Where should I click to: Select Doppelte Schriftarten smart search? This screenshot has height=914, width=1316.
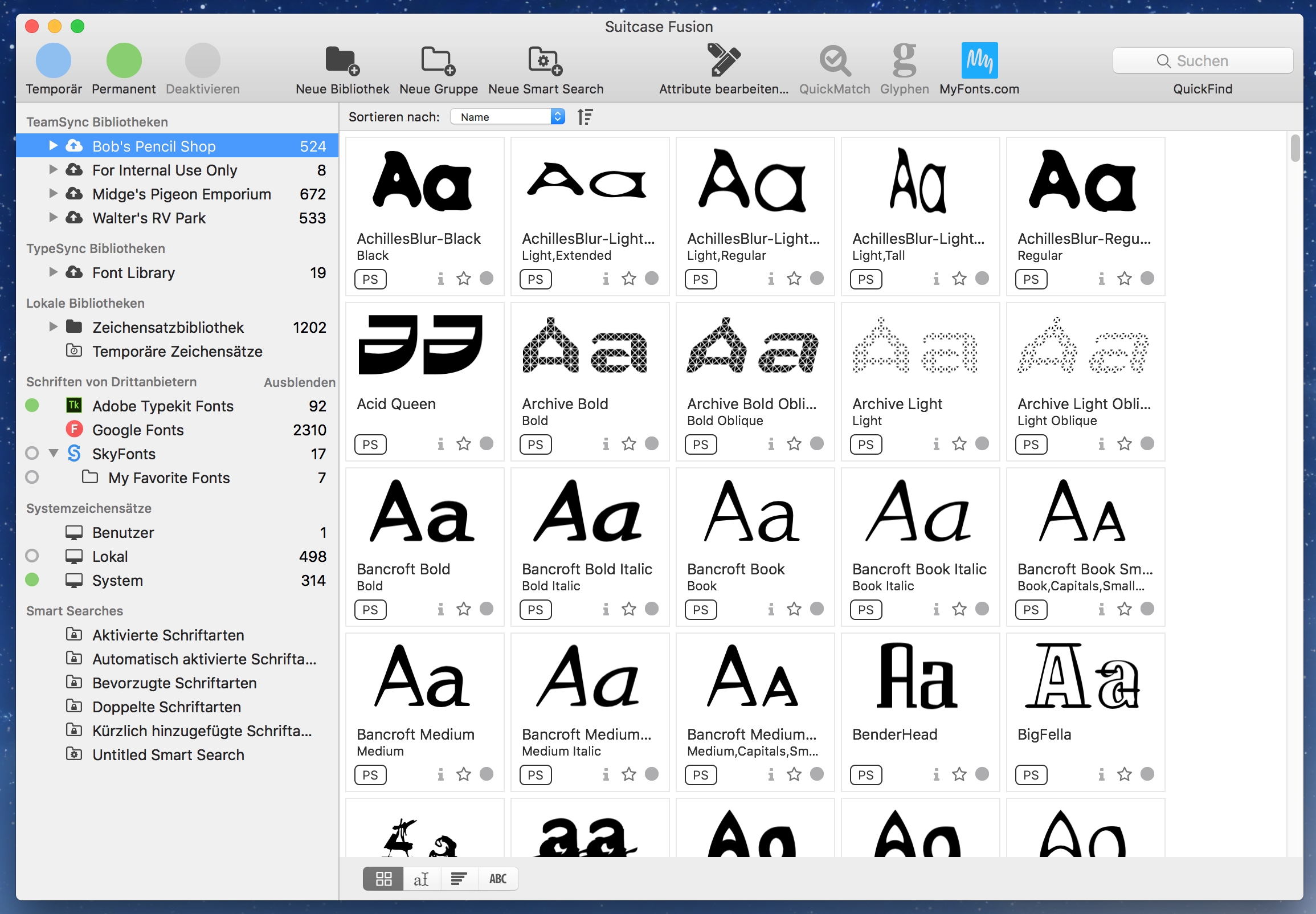[177, 707]
